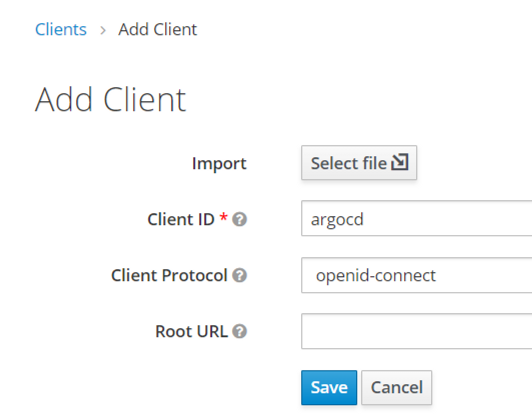Save the new client
The image size is (532, 418).
click(329, 387)
